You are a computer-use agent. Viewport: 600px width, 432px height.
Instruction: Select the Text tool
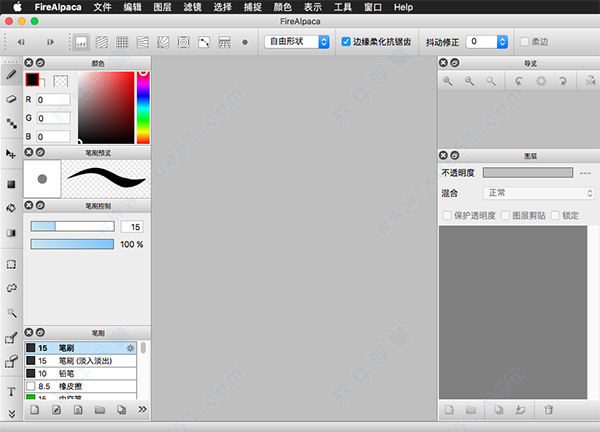click(x=11, y=391)
